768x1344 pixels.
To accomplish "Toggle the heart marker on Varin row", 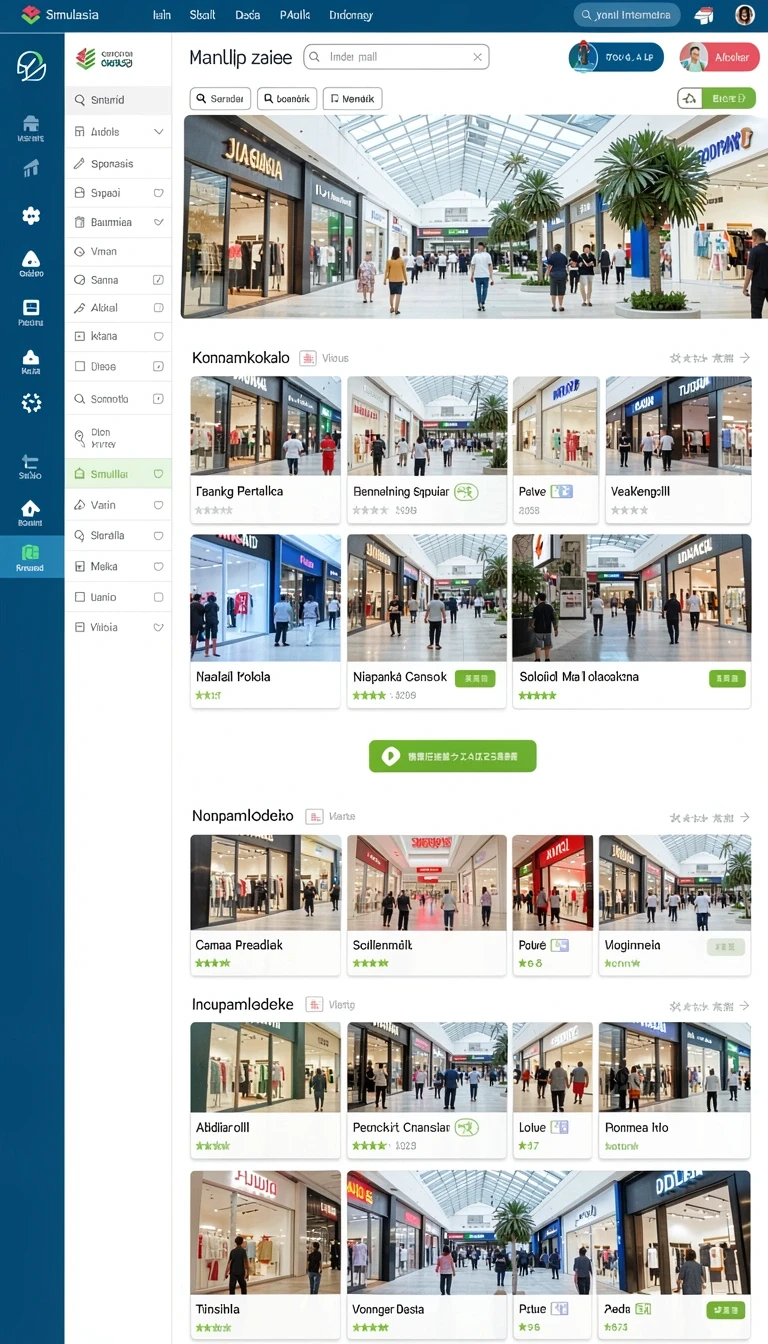I will point(158,505).
